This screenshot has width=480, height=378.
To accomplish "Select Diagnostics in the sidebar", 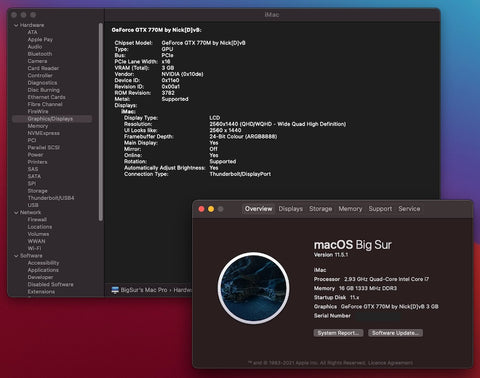I will click(42, 83).
